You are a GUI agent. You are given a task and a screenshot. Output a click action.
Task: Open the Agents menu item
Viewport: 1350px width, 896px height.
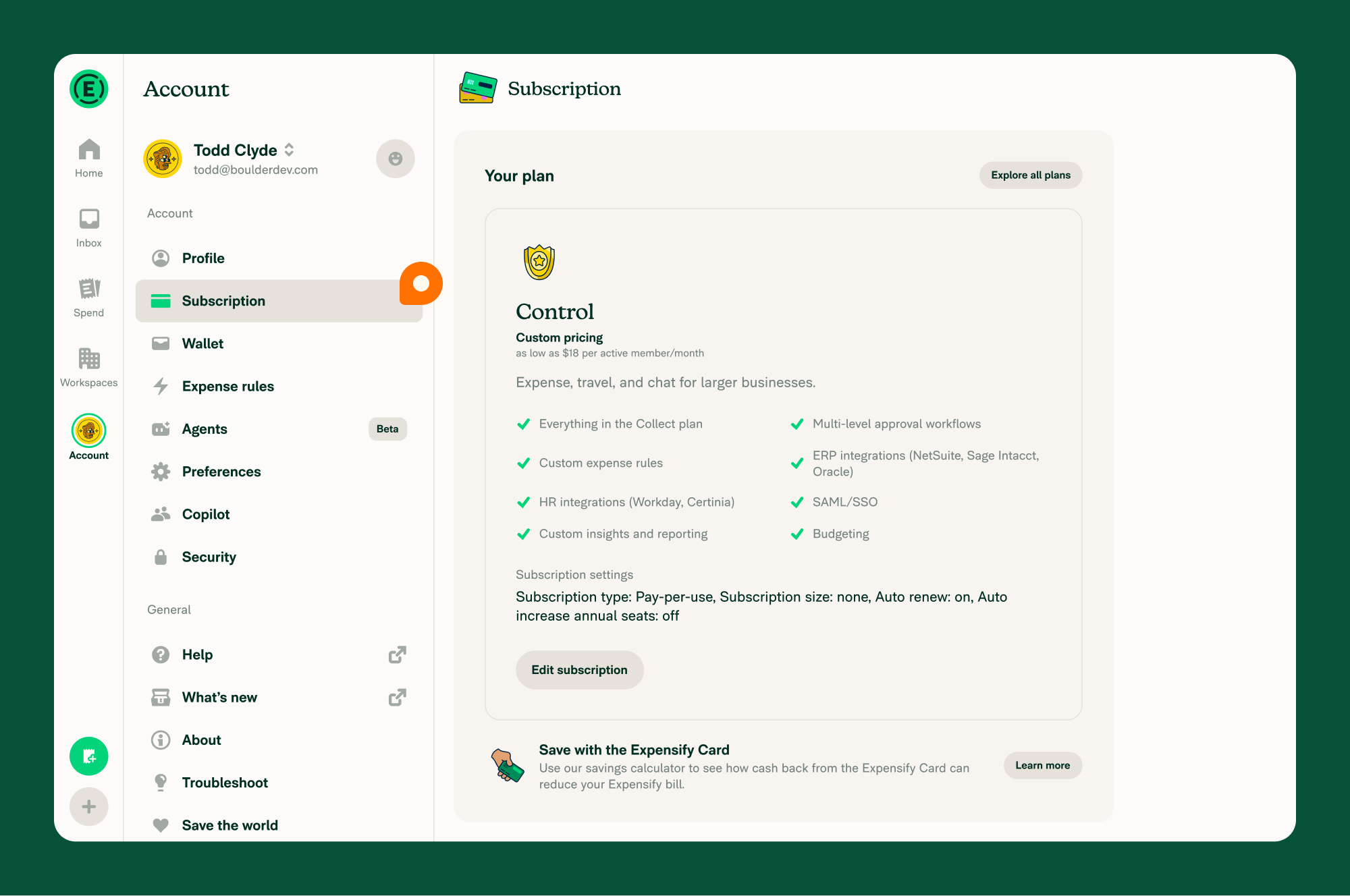[x=279, y=429]
